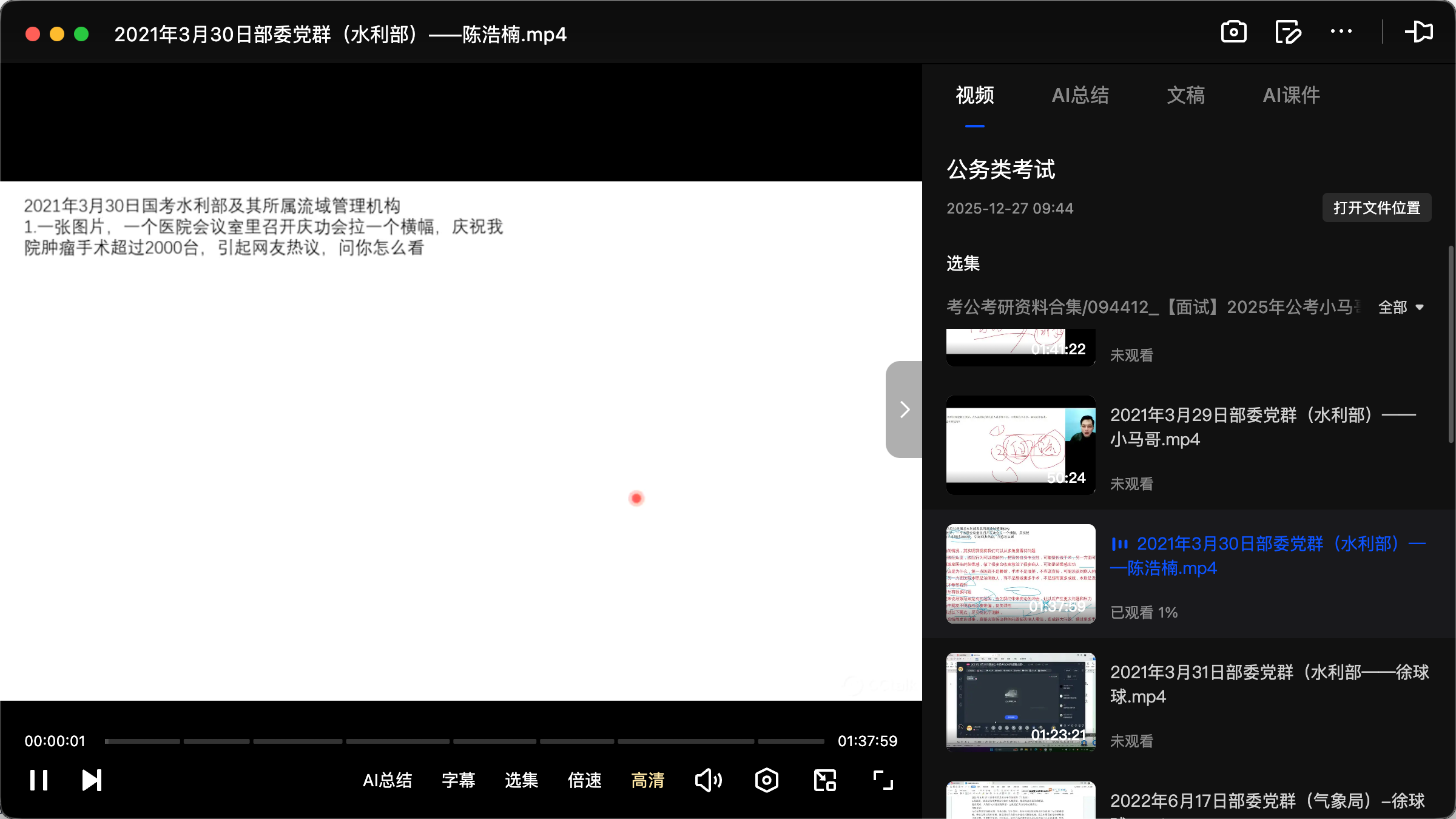The image size is (1456, 819).
Task: Open the more options ellipsis menu
Action: pos(1341,32)
